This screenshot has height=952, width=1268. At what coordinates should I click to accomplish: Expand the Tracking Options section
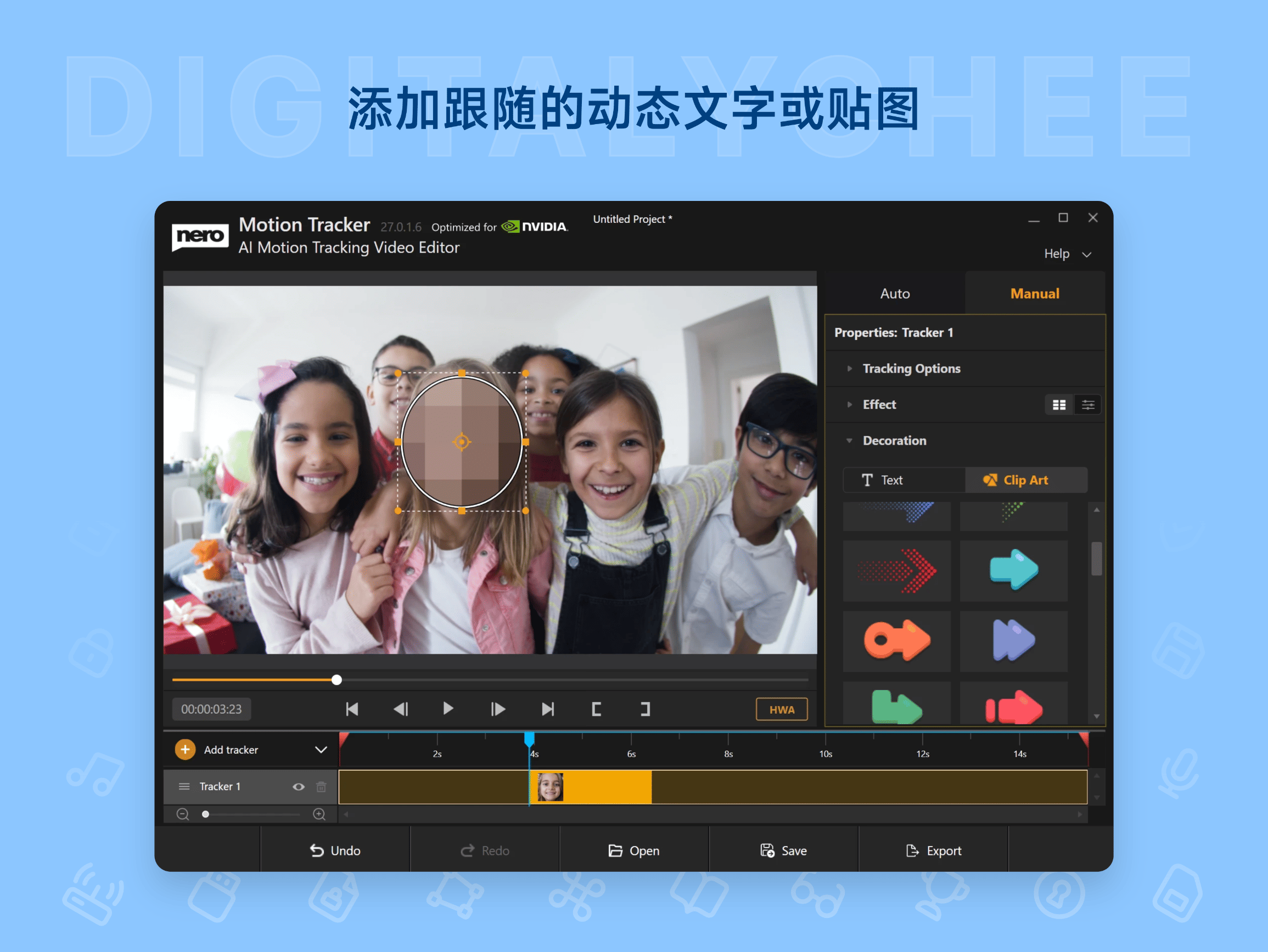[850, 369]
